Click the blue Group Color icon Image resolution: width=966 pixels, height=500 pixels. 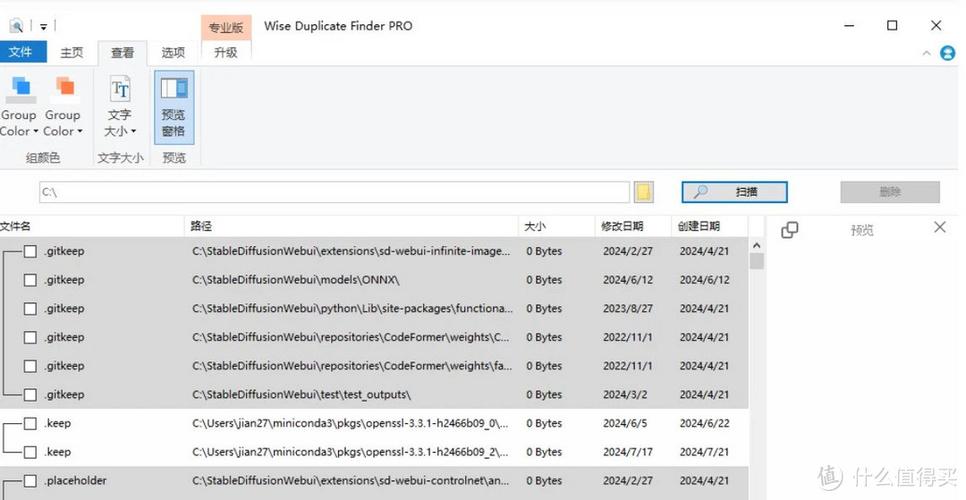point(21,89)
